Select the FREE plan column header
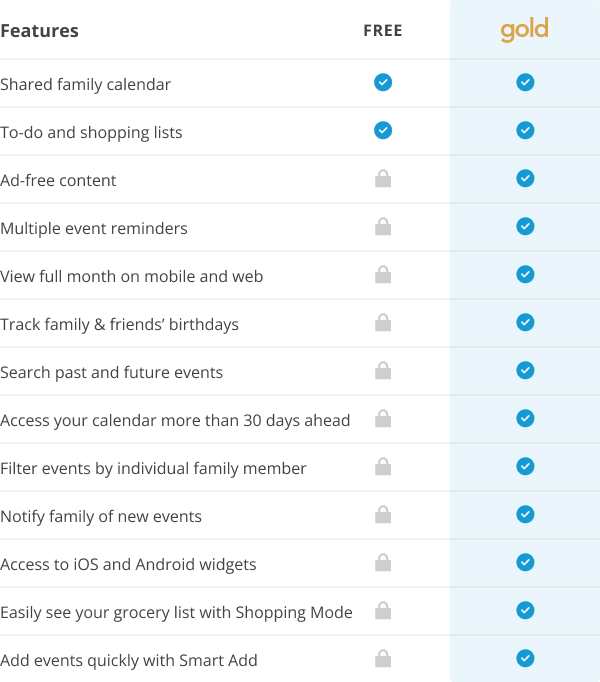 tap(383, 30)
